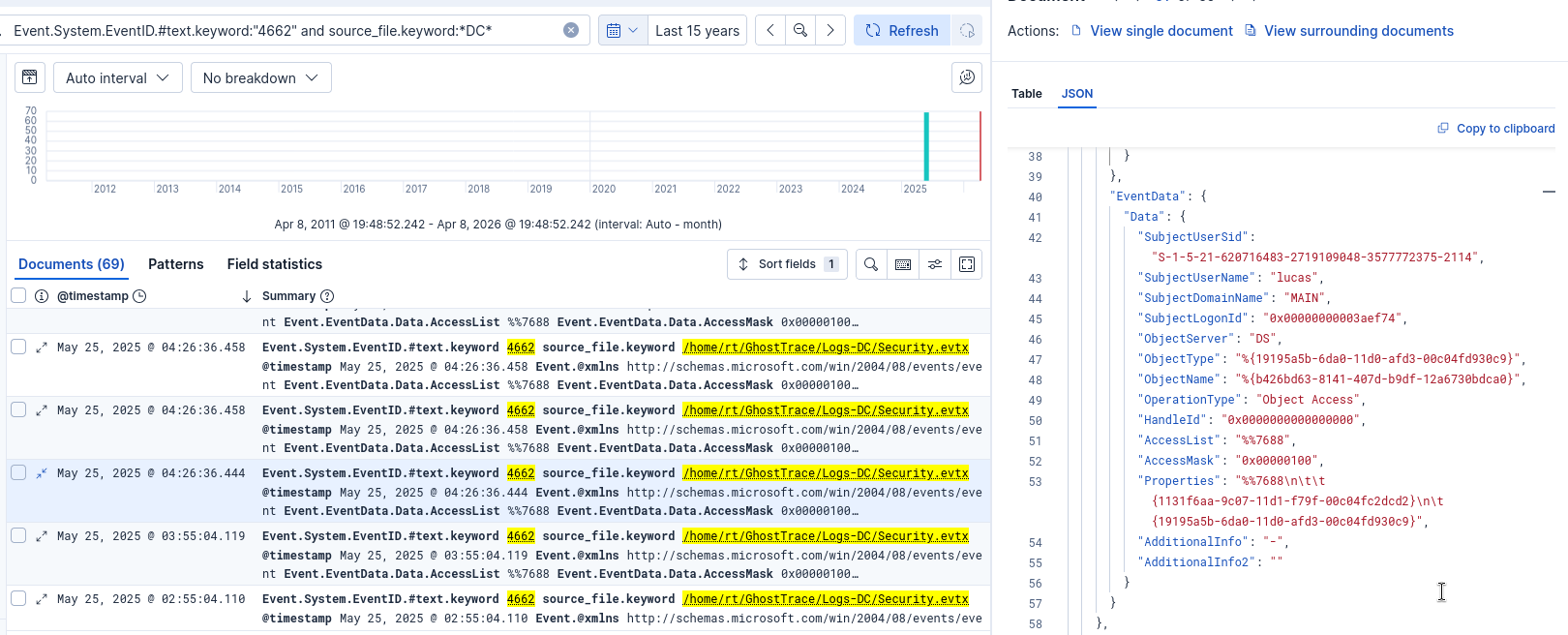Open the Last 15 years time range

[x=697, y=30]
